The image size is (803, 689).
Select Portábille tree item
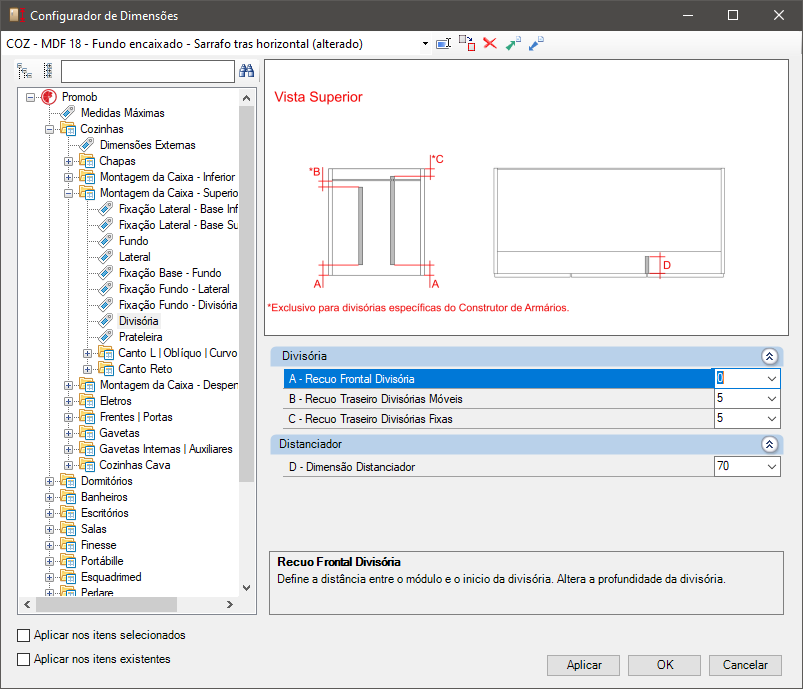102,561
